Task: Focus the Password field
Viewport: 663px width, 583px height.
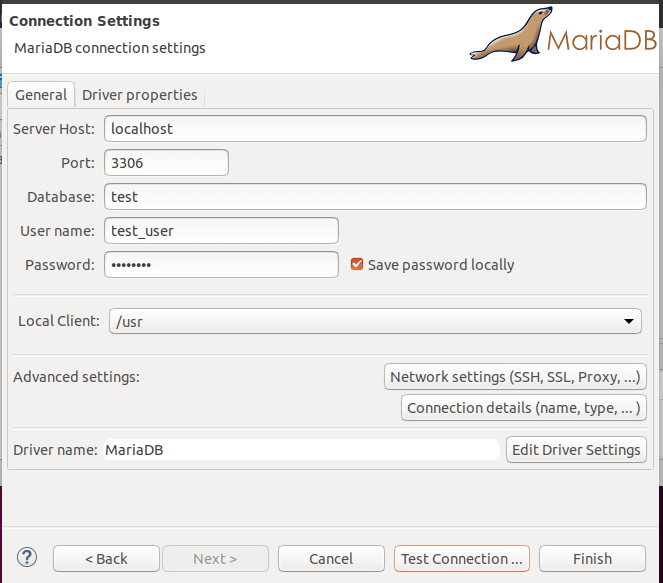Action: pyautogui.click(x=221, y=265)
